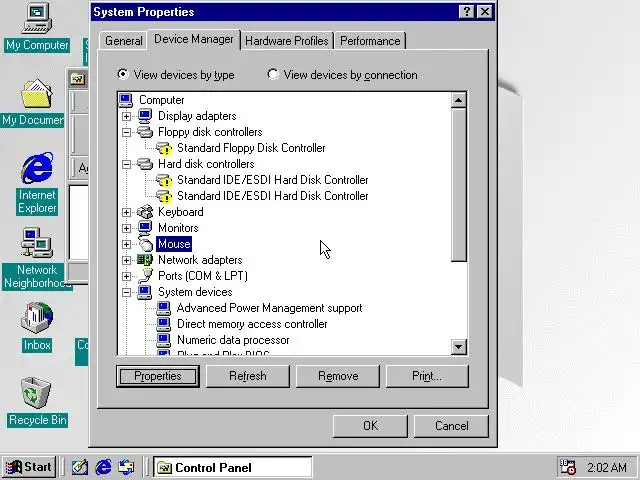Image resolution: width=640 pixels, height=480 pixels.
Task: Click the Print... button
Action: click(x=427, y=376)
